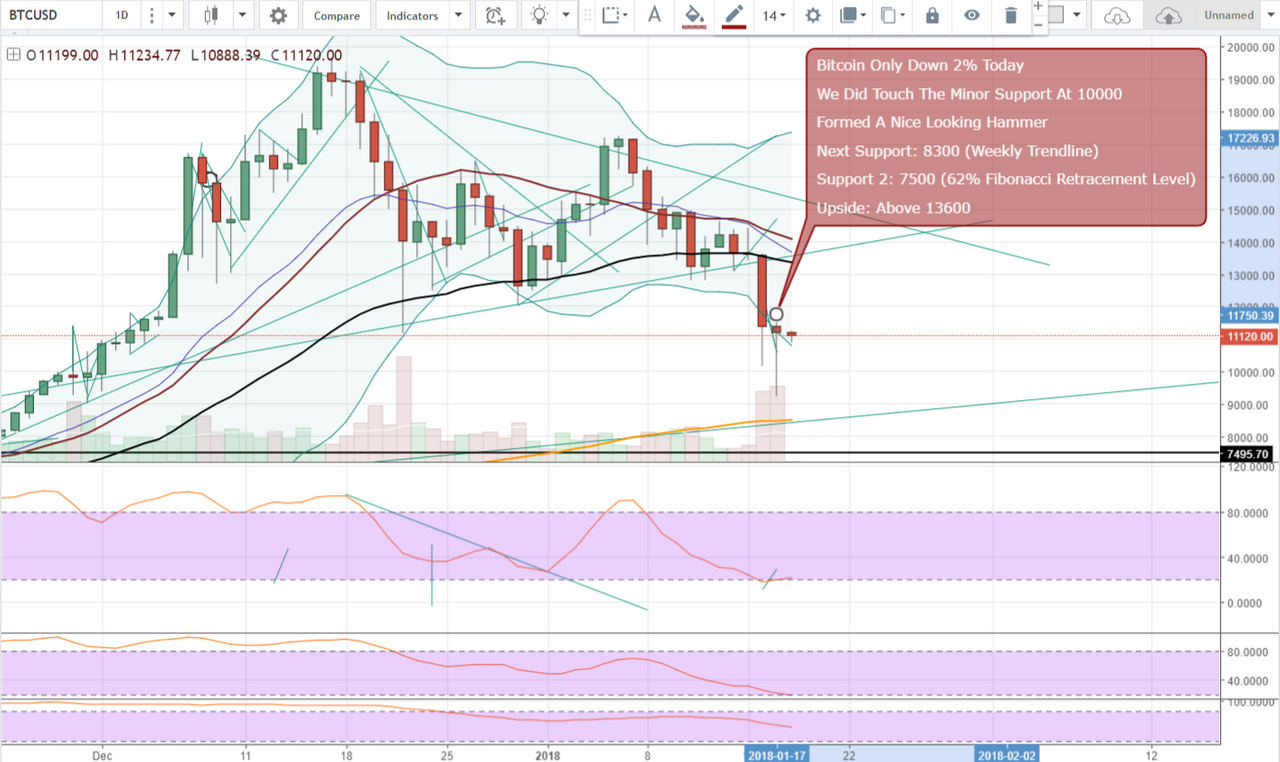
Task: Select the 1D timeframe
Action: coord(122,15)
